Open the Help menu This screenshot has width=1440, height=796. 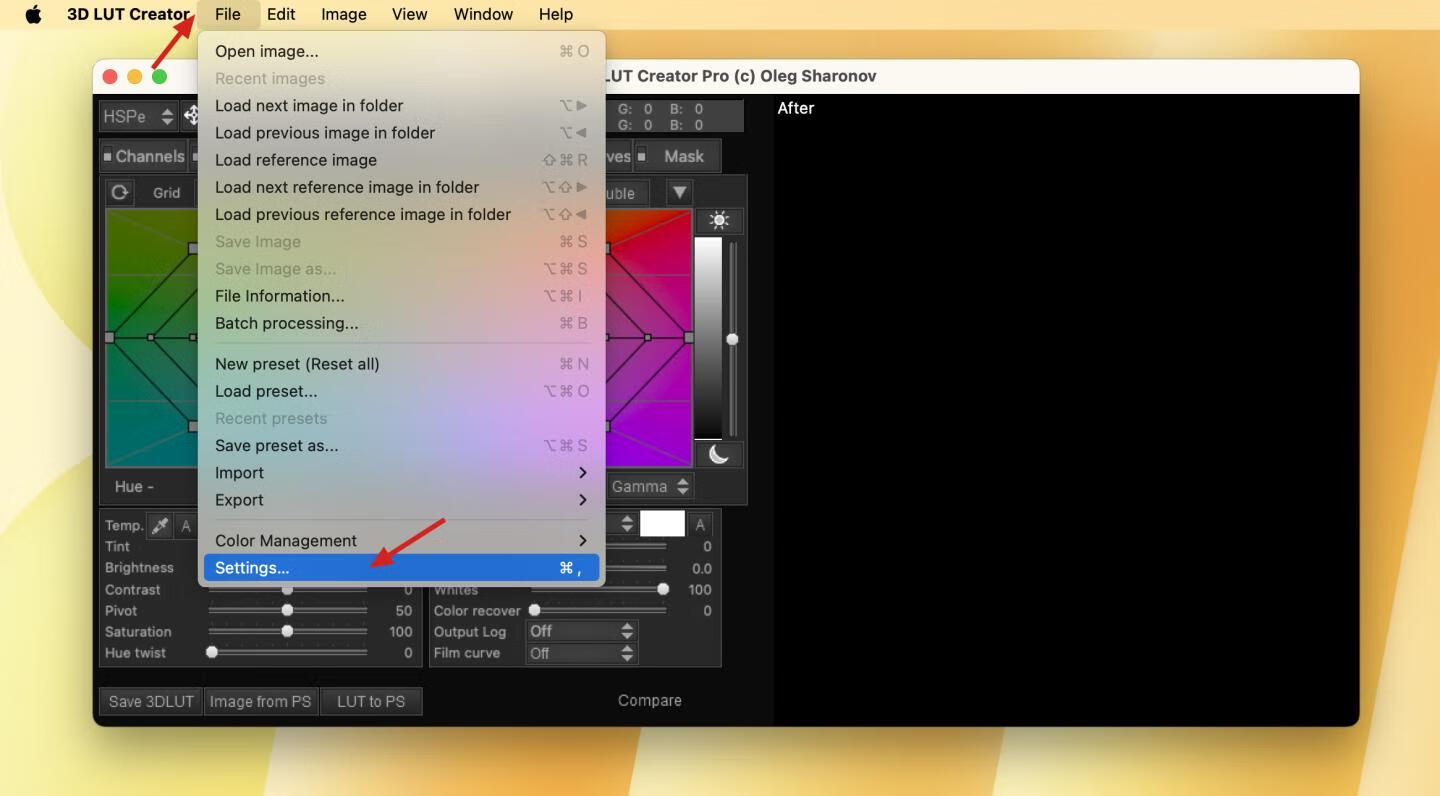point(556,14)
